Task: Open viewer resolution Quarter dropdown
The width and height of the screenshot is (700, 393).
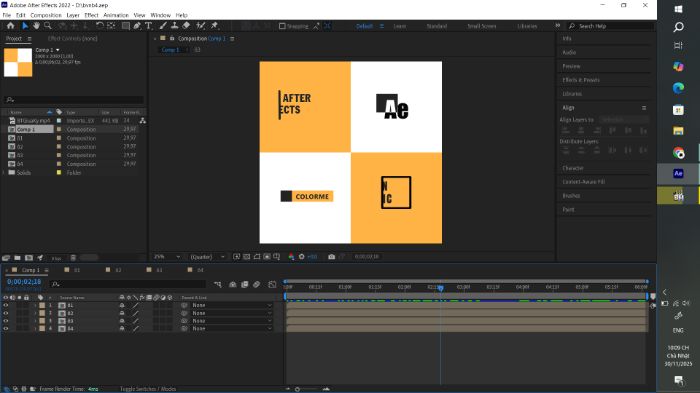Action: click(208, 257)
